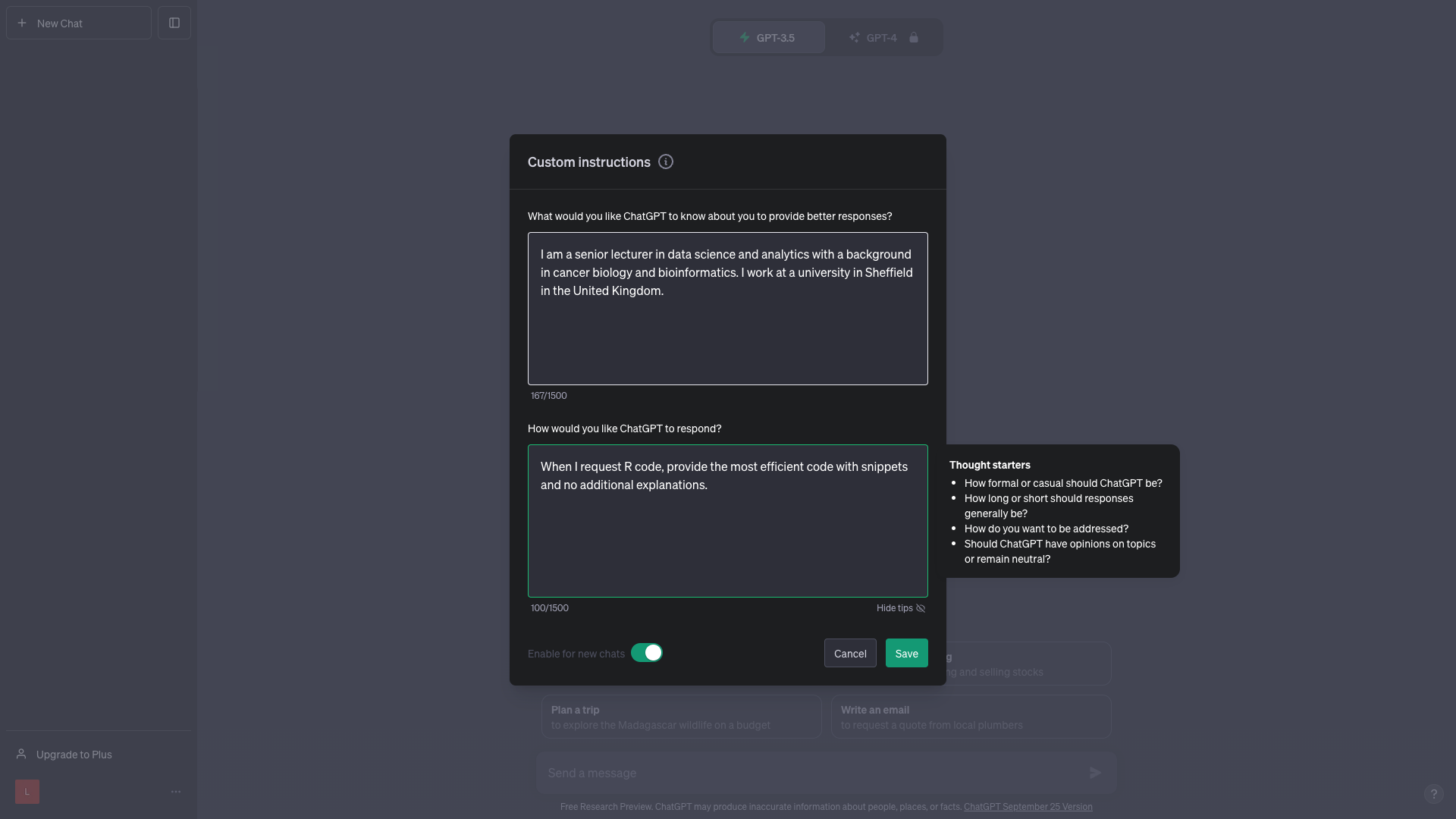Open the ChatGPT September 25 Version link

pos(1028,807)
